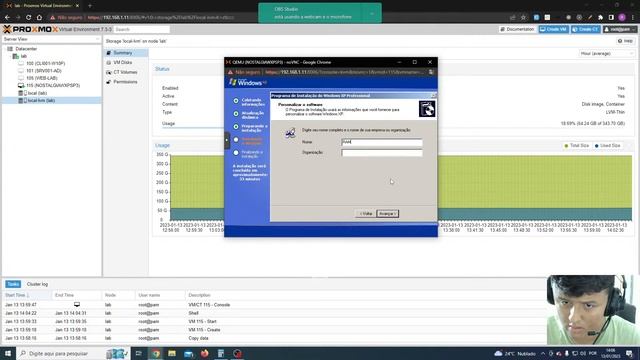
Task: Open the Server View dropdown
Action: click(51, 39)
